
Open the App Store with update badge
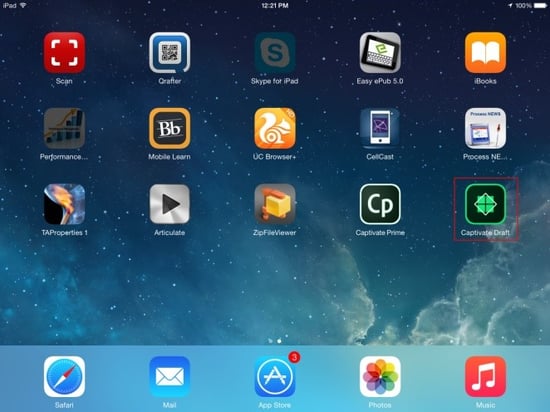click(x=275, y=377)
